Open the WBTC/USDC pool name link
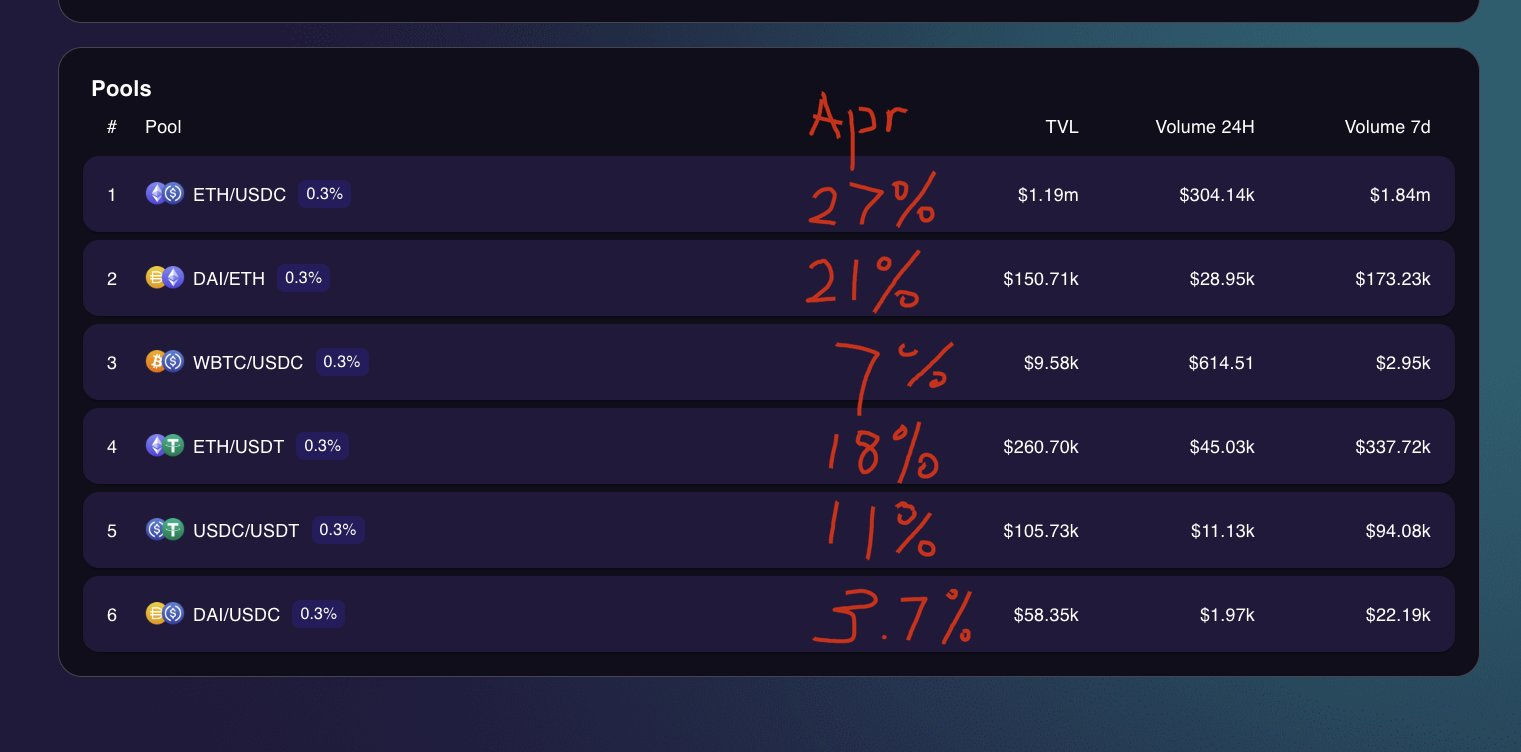Image resolution: width=1521 pixels, height=752 pixels. tap(248, 363)
